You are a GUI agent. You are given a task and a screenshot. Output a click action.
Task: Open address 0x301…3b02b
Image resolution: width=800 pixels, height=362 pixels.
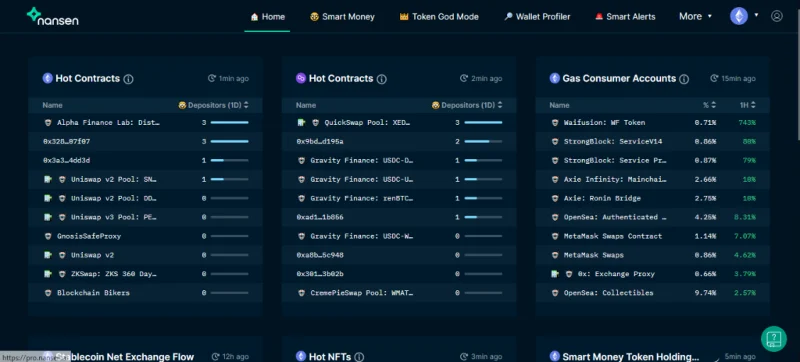(320, 274)
